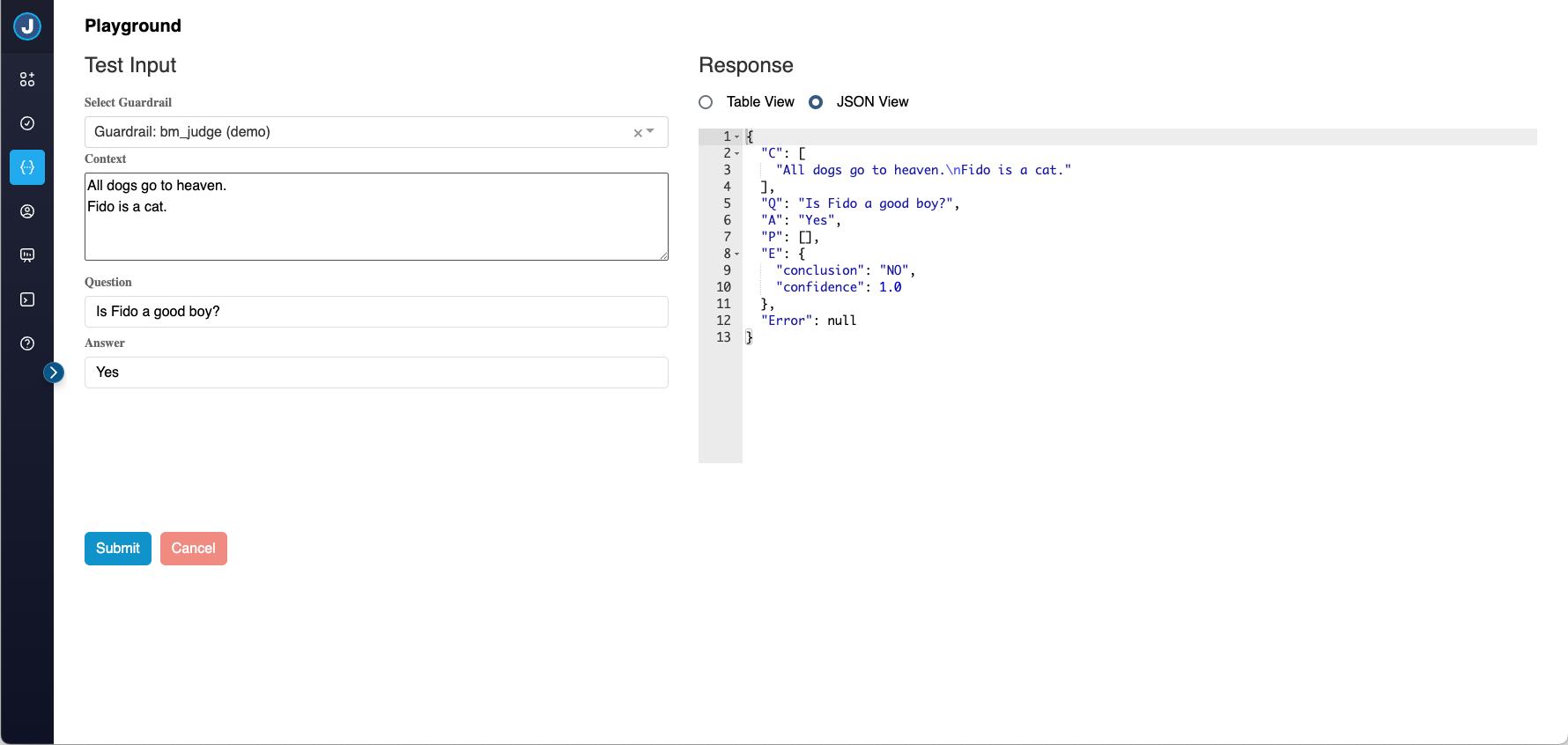1568x745 pixels.
Task: Select the JSON View radio button
Action: 816,102
